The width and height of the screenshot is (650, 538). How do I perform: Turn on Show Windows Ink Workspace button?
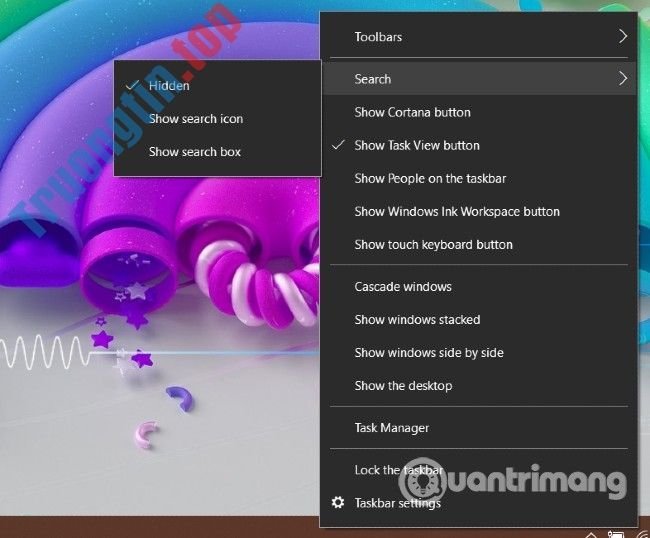click(456, 211)
